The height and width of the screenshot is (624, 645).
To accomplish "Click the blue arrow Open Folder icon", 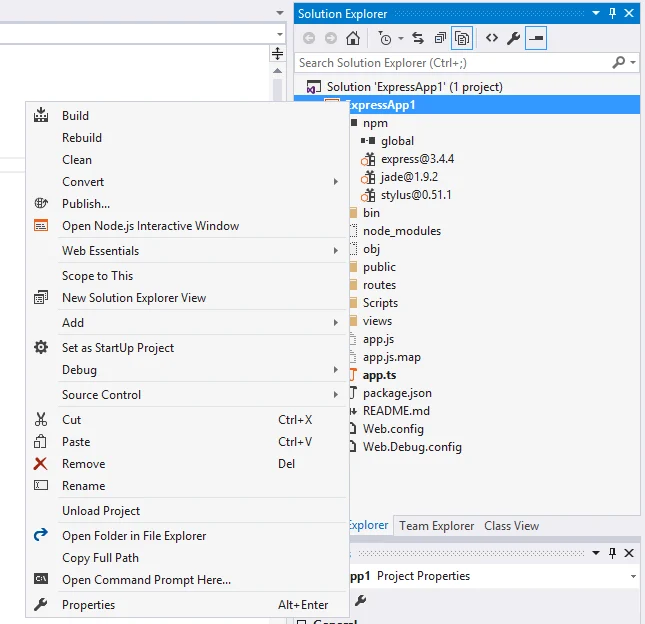I will coord(41,535).
